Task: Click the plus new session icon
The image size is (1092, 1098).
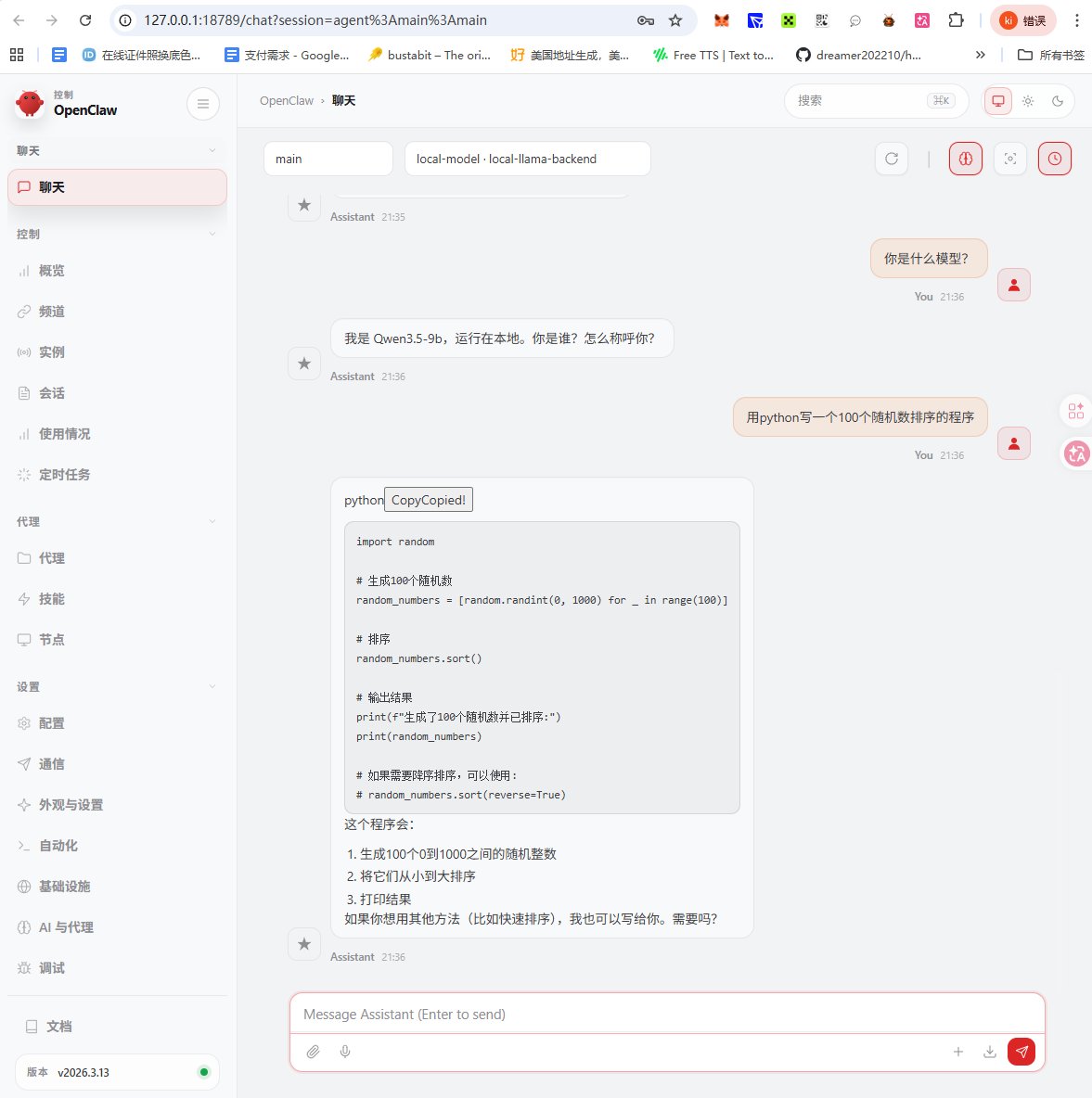Action: pyautogui.click(x=958, y=1051)
